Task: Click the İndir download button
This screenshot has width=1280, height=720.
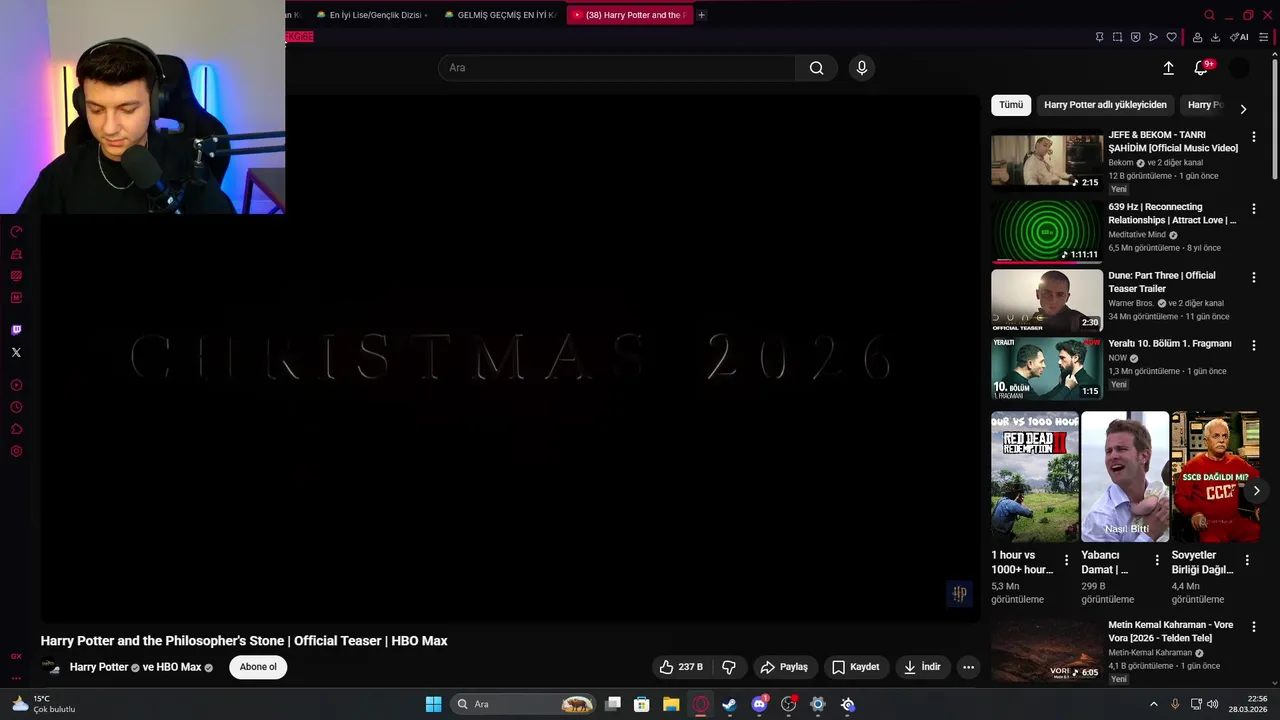Action: point(923,667)
